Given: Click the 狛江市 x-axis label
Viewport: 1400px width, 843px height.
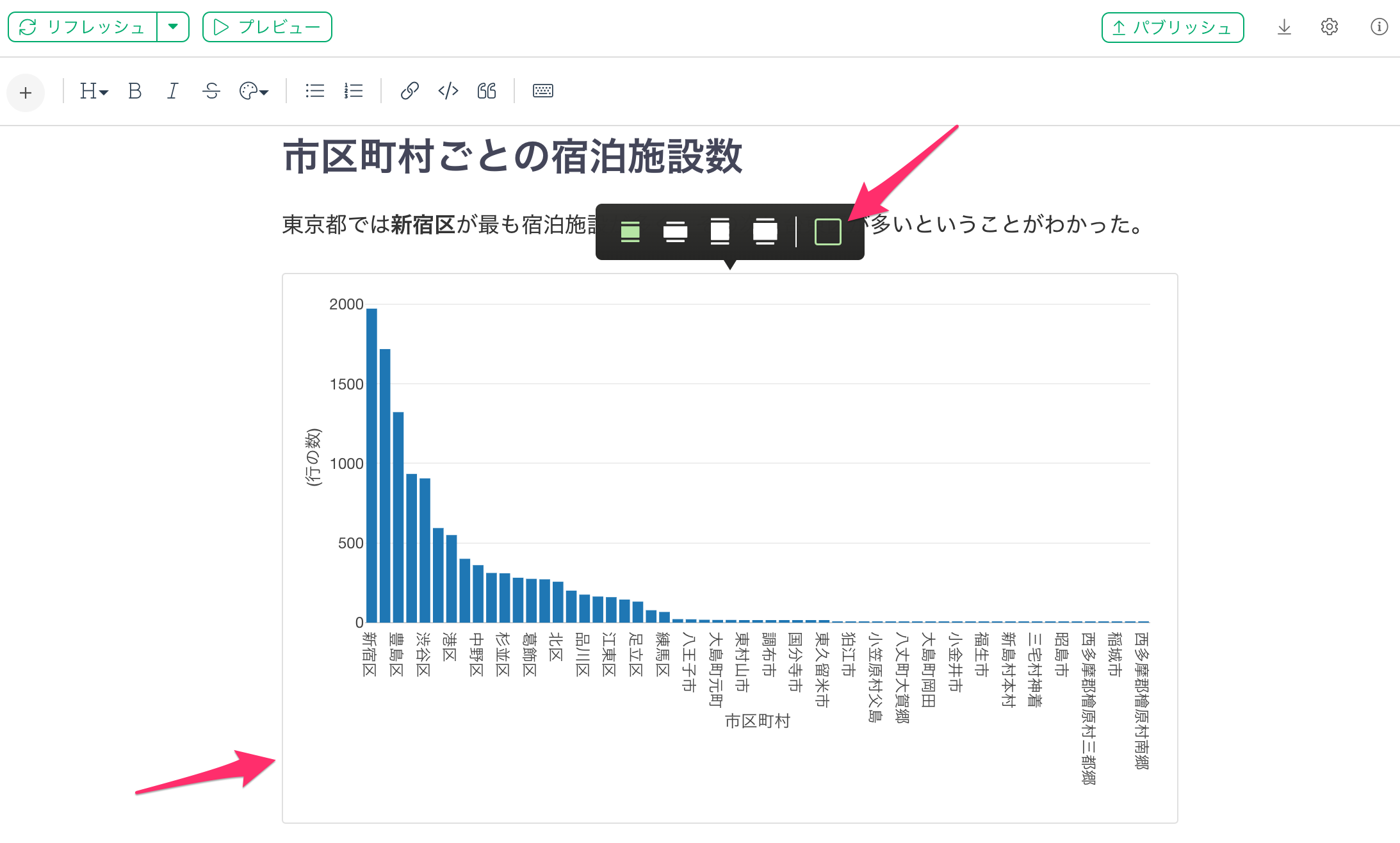Looking at the screenshot, I should click(x=849, y=654).
